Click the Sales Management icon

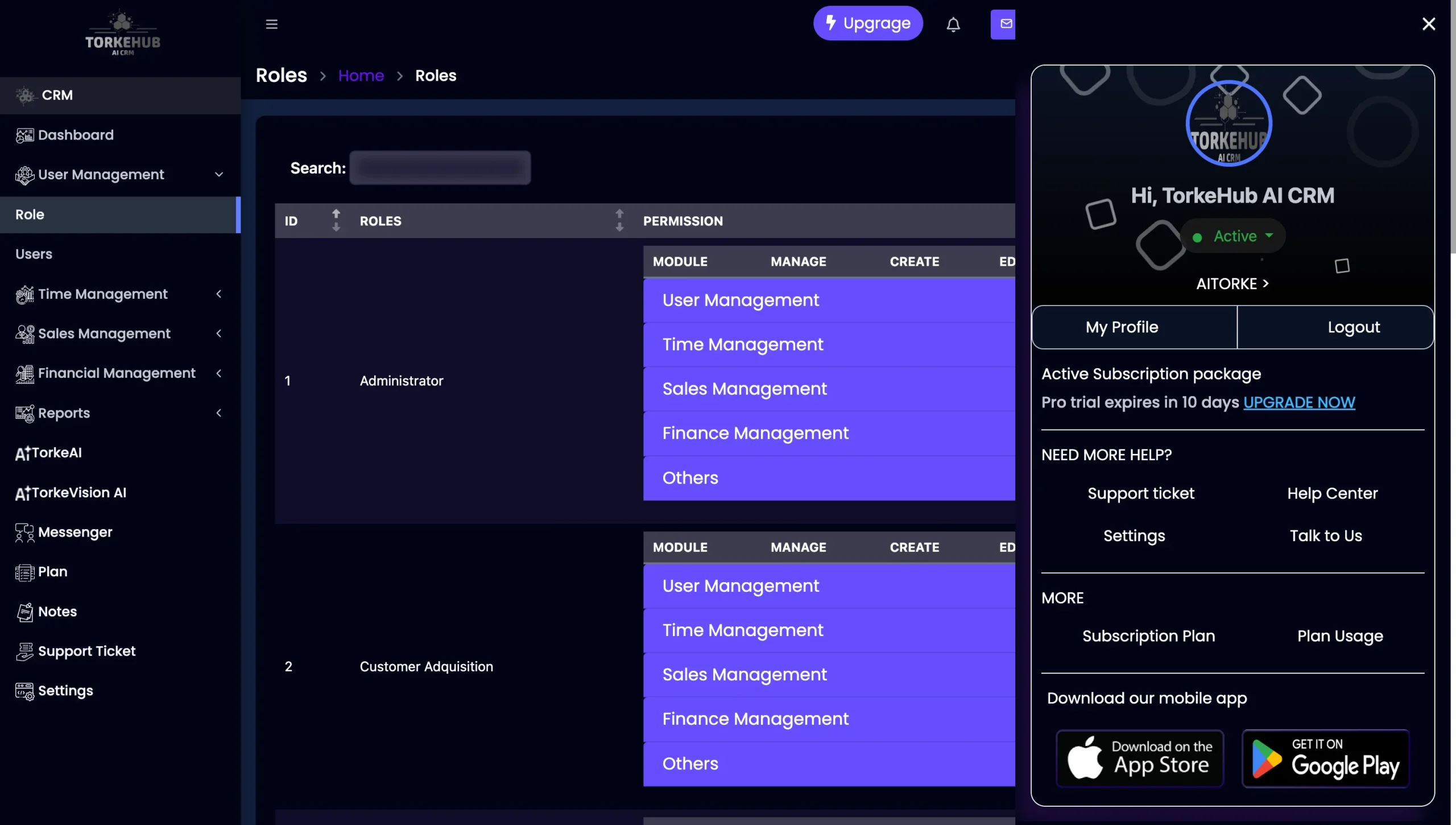point(24,333)
